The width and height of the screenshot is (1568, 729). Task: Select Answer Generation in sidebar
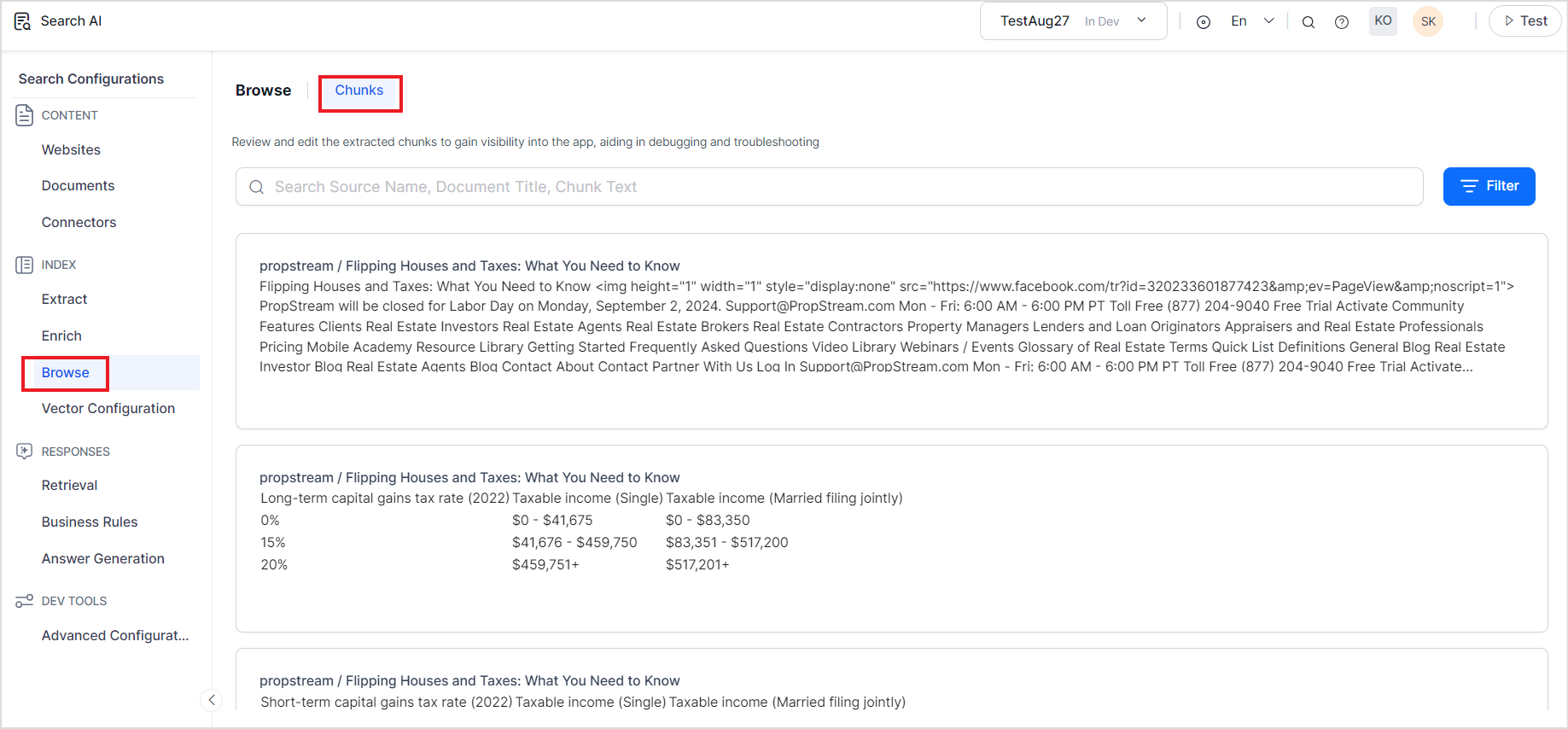[x=103, y=558]
